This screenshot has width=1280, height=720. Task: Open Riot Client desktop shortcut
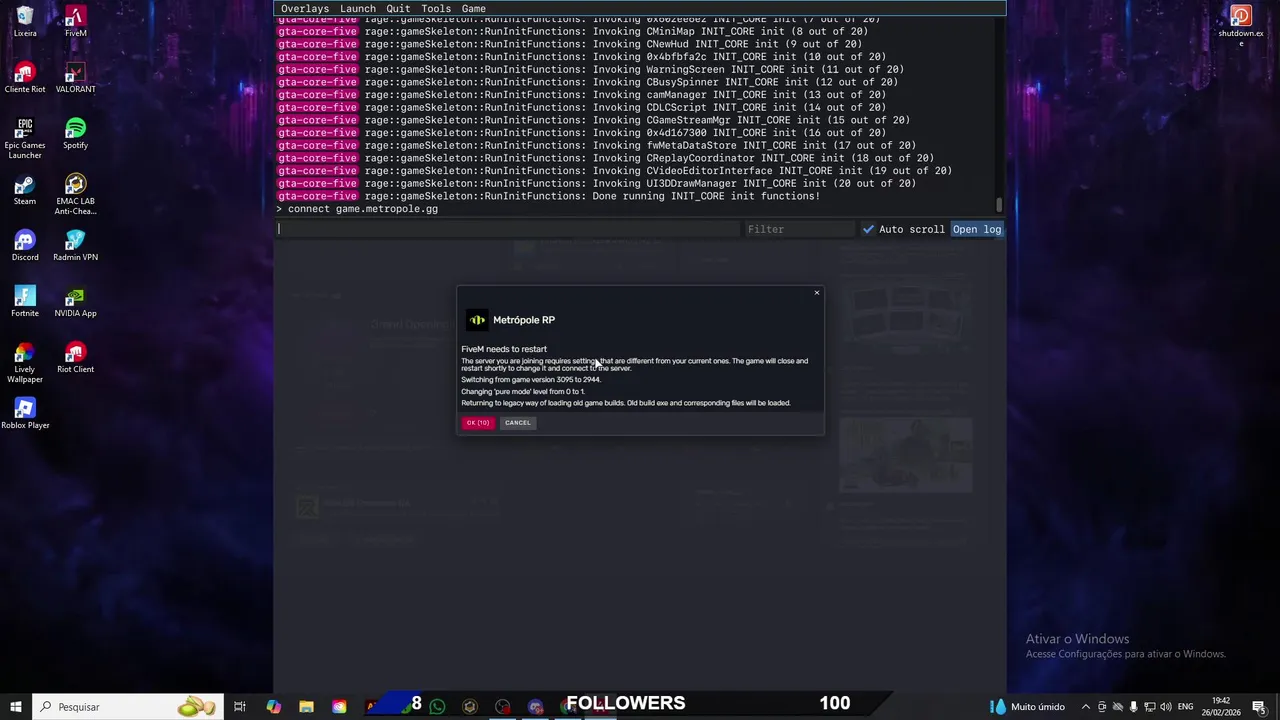[75, 358]
